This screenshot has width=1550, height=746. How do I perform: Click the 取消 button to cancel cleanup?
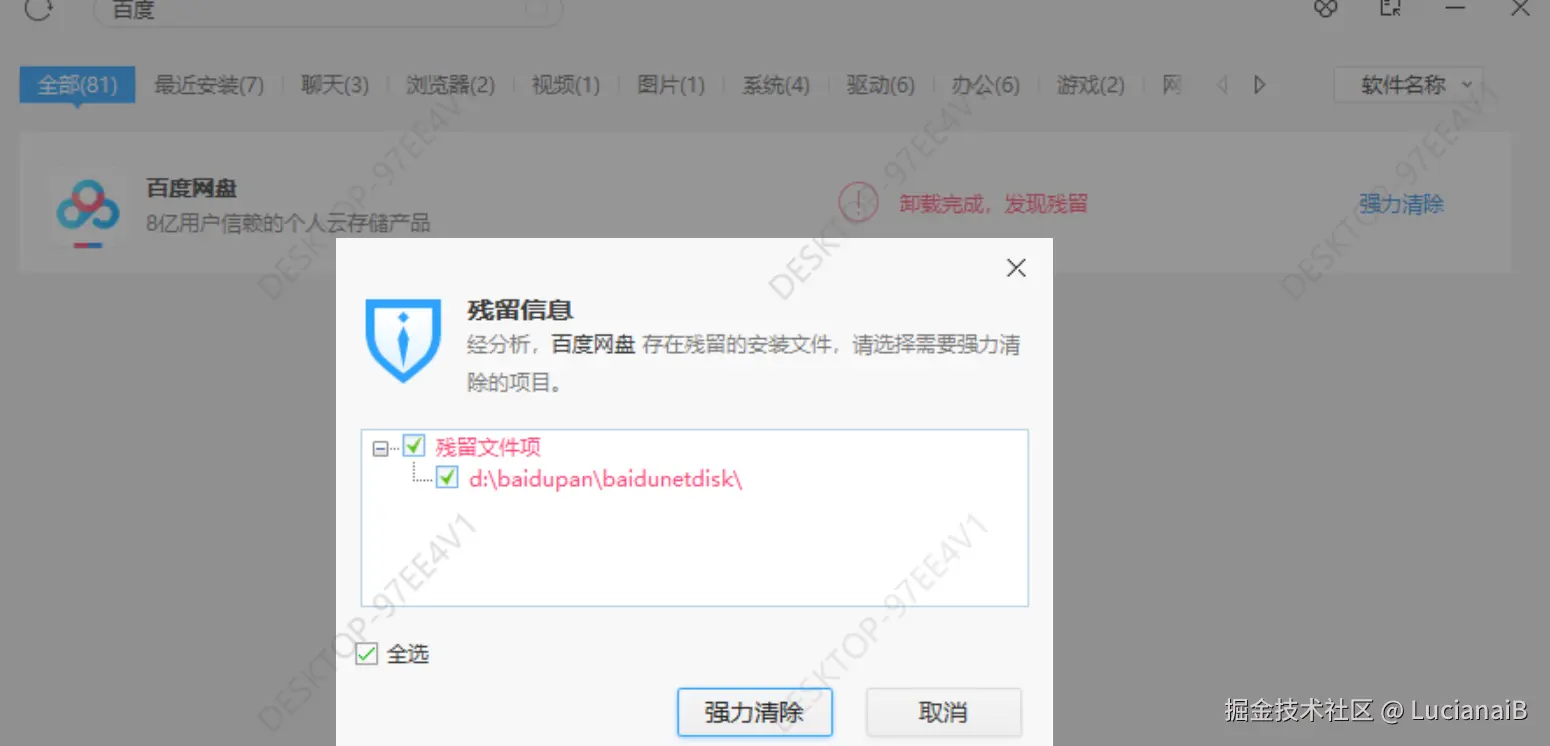(941, 712)
